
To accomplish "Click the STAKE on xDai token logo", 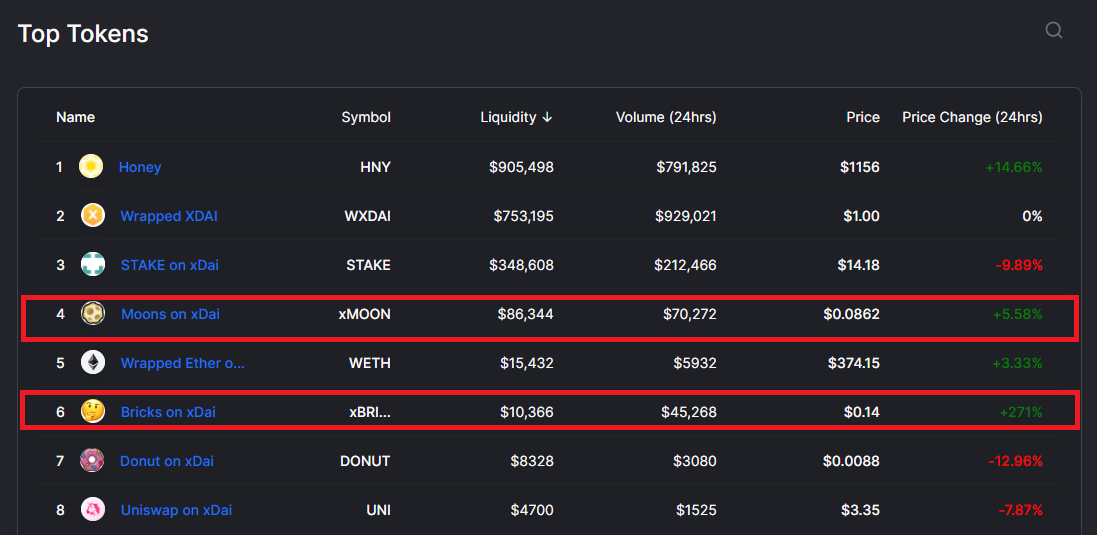I will pos(93,265).
